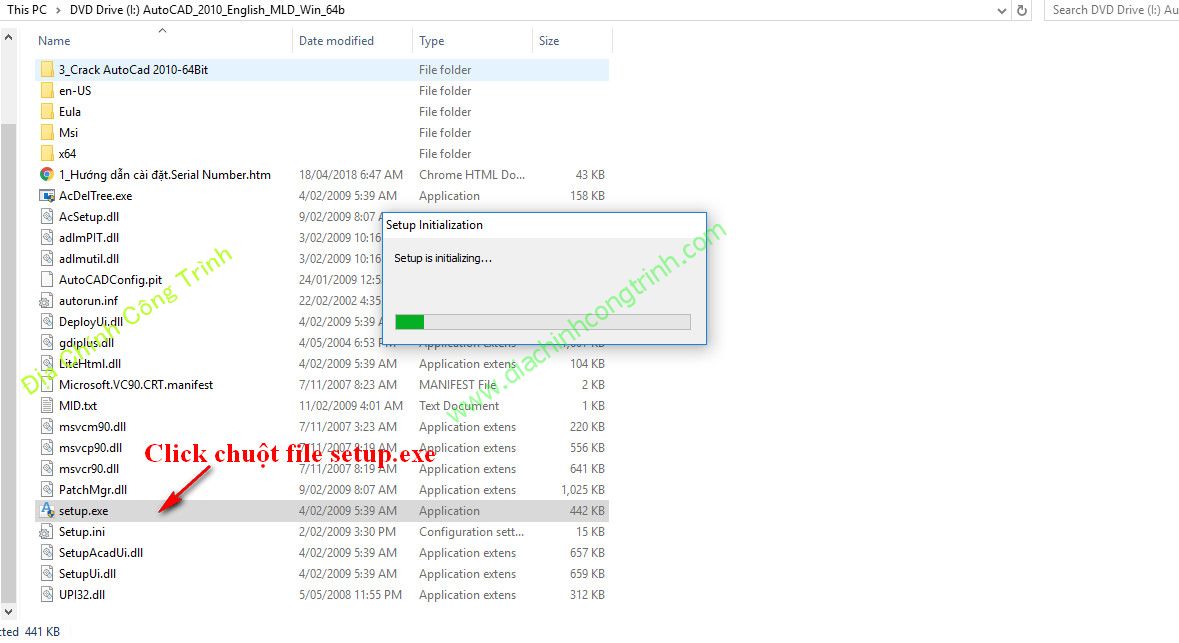Open the 3_Crack AutoCad 2010-64Bit folder icon
The image size is (1179, 643).
tap(47, 70)
